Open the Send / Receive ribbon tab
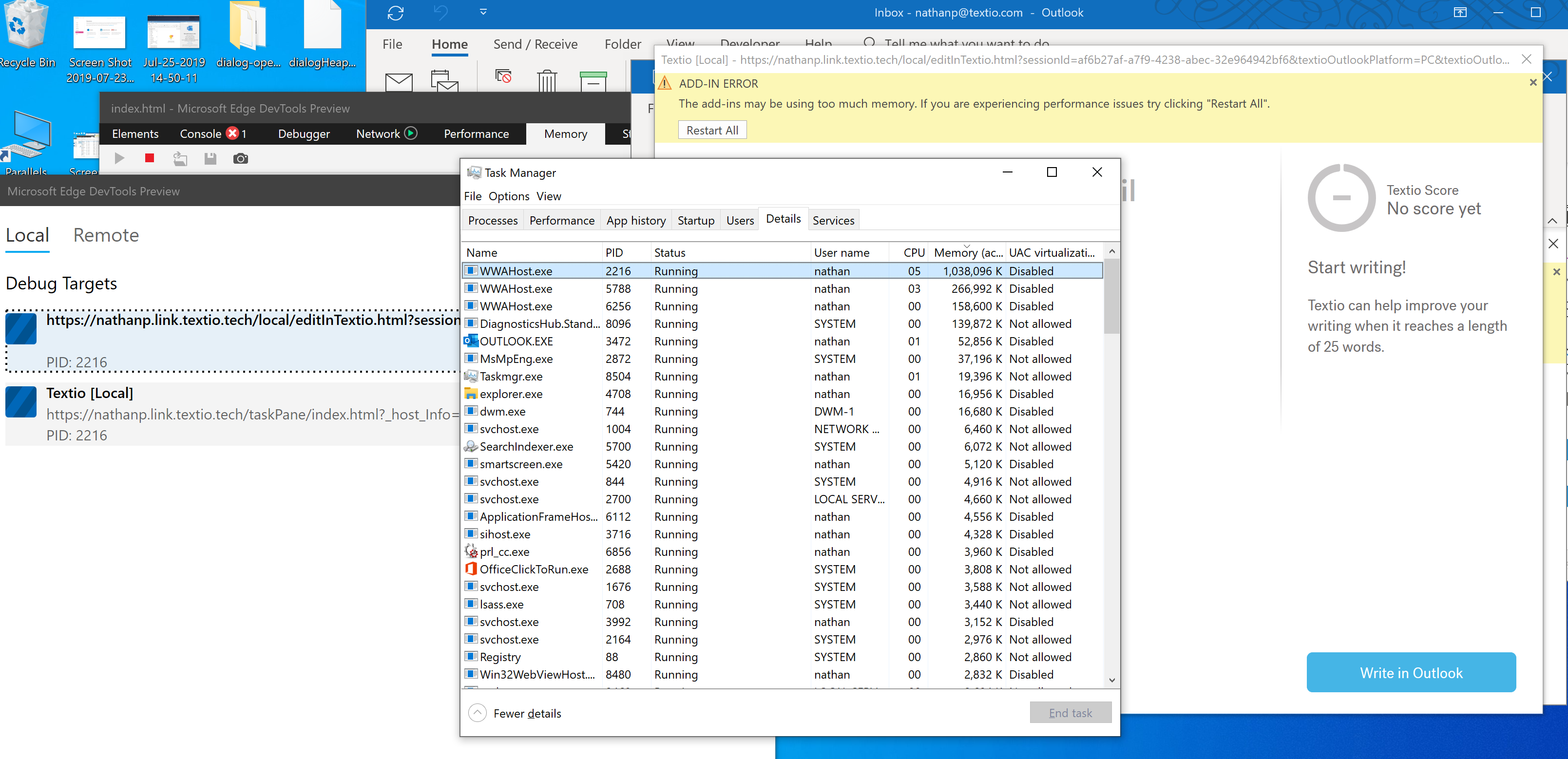The width and height of the screenshot is (1568, 759). [x=535, y=44]
